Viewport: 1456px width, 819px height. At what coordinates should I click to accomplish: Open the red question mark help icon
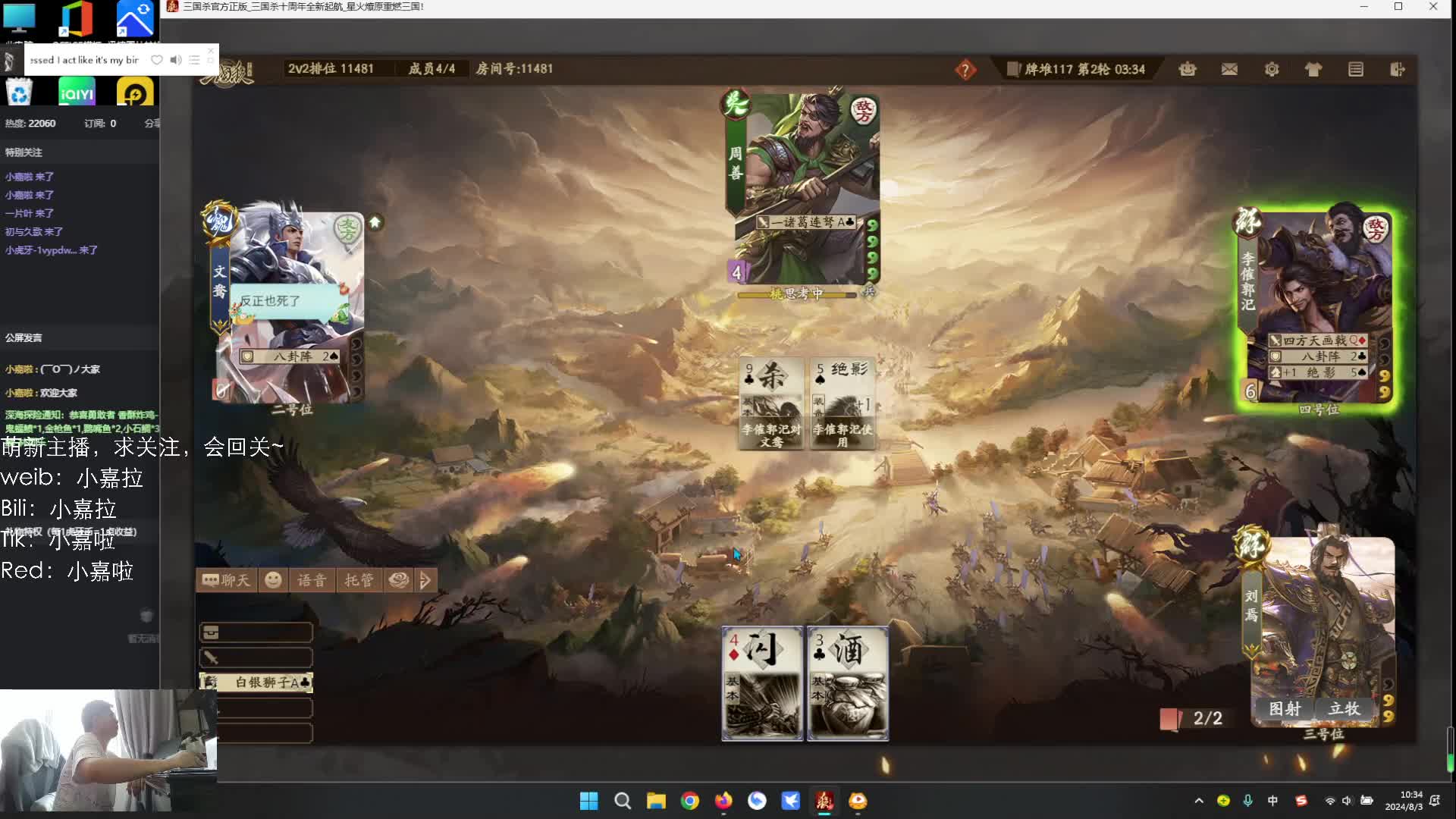click(965, 70)
